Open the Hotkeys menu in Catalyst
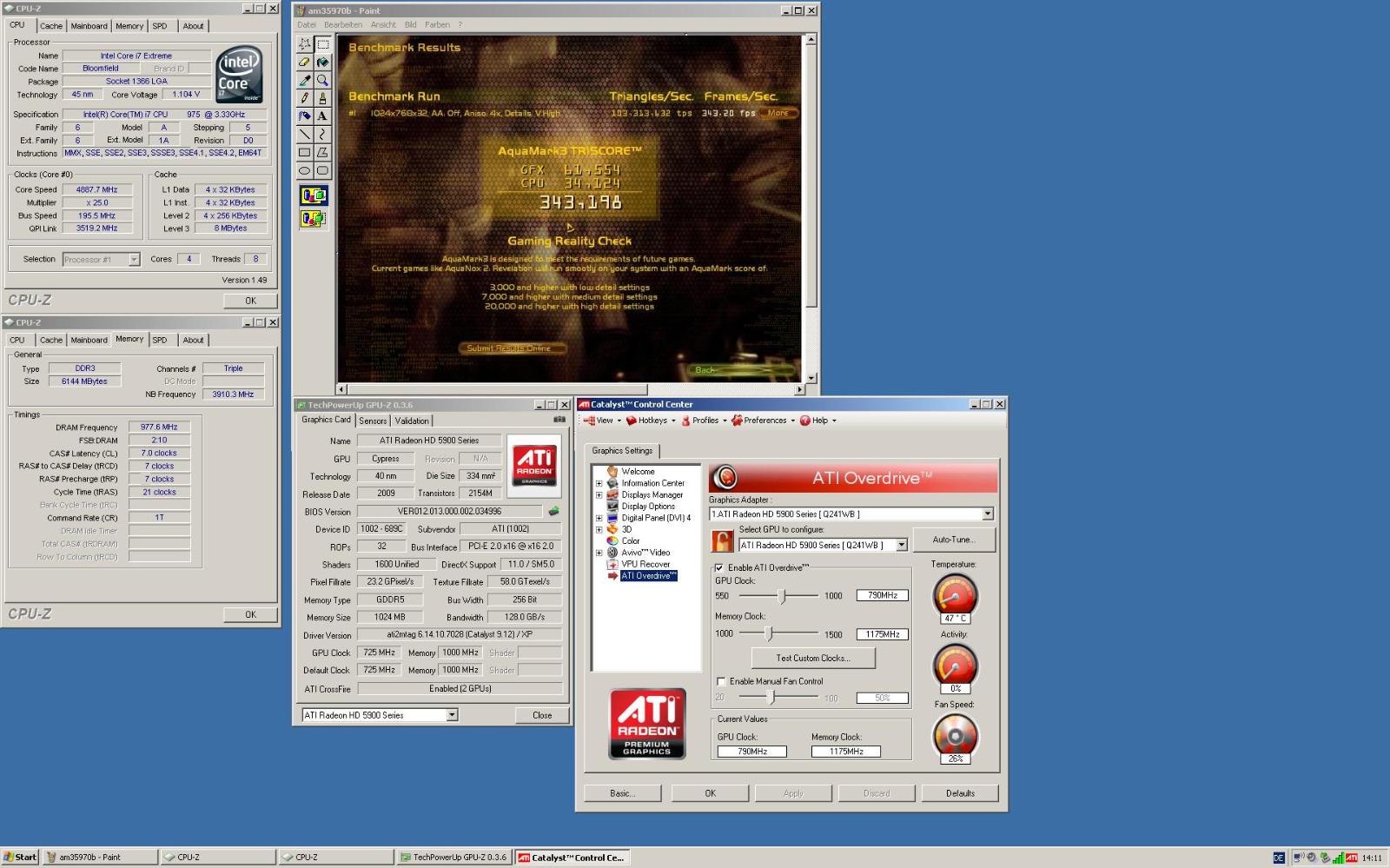The width and height of the screenshot is (1390, 868). point(651,421)
